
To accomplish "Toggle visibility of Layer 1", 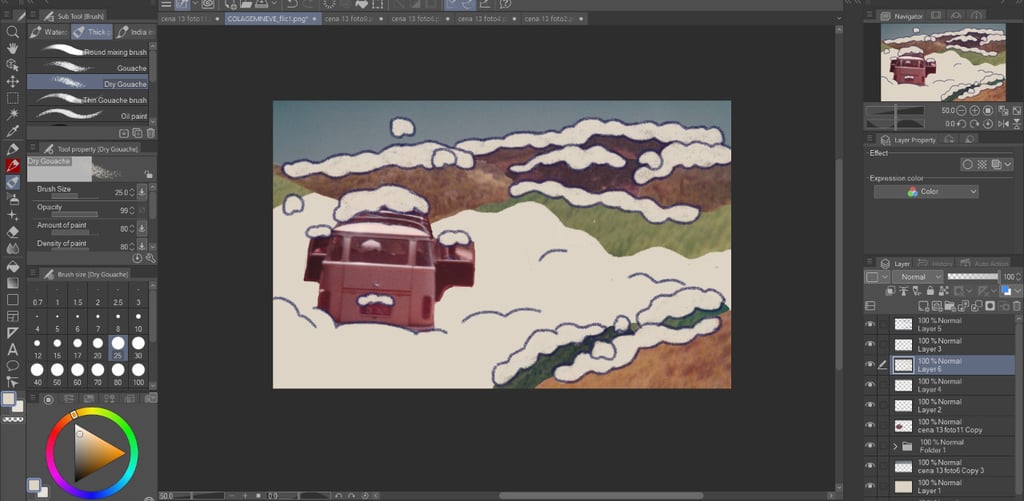I will (869, 487).
